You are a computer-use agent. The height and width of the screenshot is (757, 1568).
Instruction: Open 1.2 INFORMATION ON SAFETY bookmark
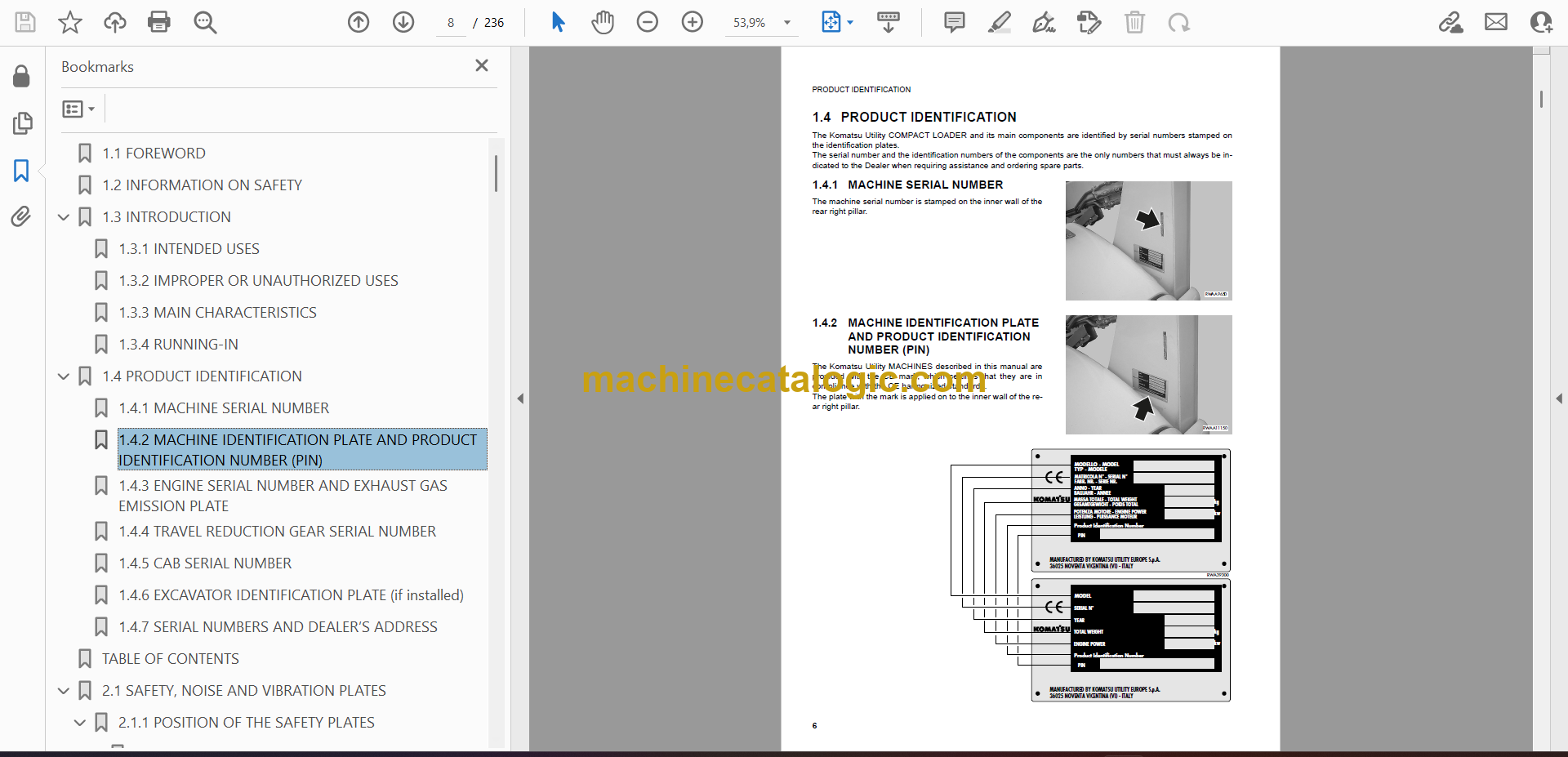coord(202,185)
